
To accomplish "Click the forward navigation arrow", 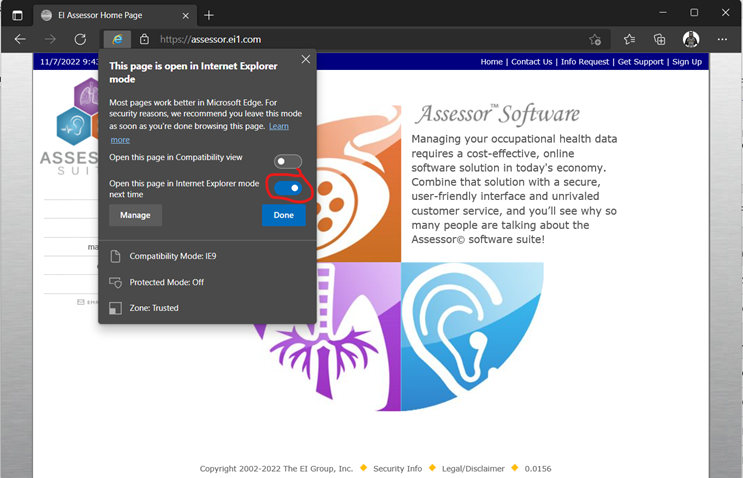I will pyautogui.click(x=50, y=39).
